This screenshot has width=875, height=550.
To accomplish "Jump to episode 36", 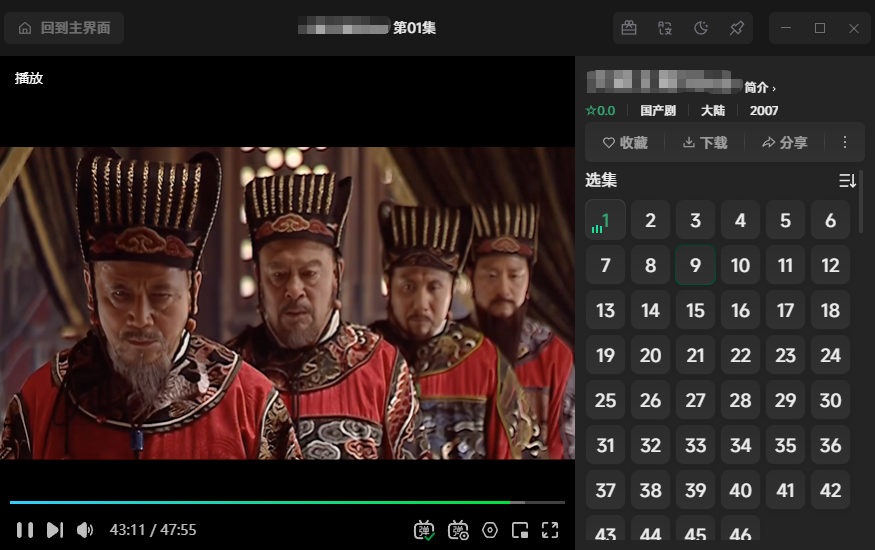I will (x=830, y=445).
